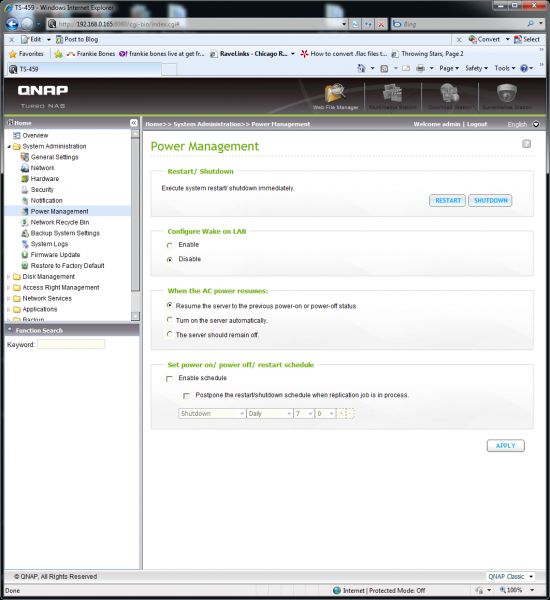Open Download Station icon
Image resolution: width=550 pixels, height=600 pixels.
(449, 94)
